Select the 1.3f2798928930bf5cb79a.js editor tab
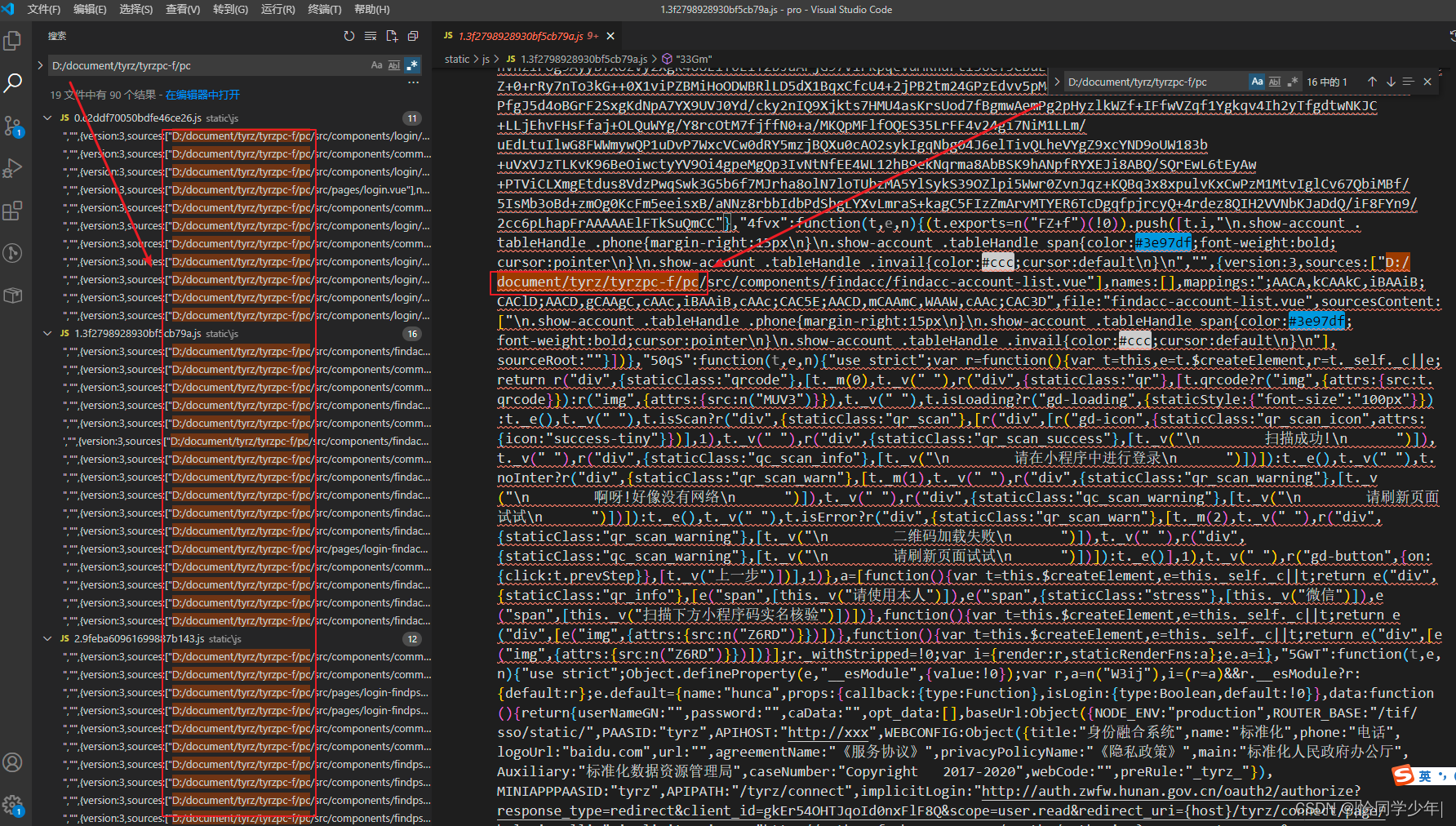This screenshot has width=1456, height=826. [528, 36]
